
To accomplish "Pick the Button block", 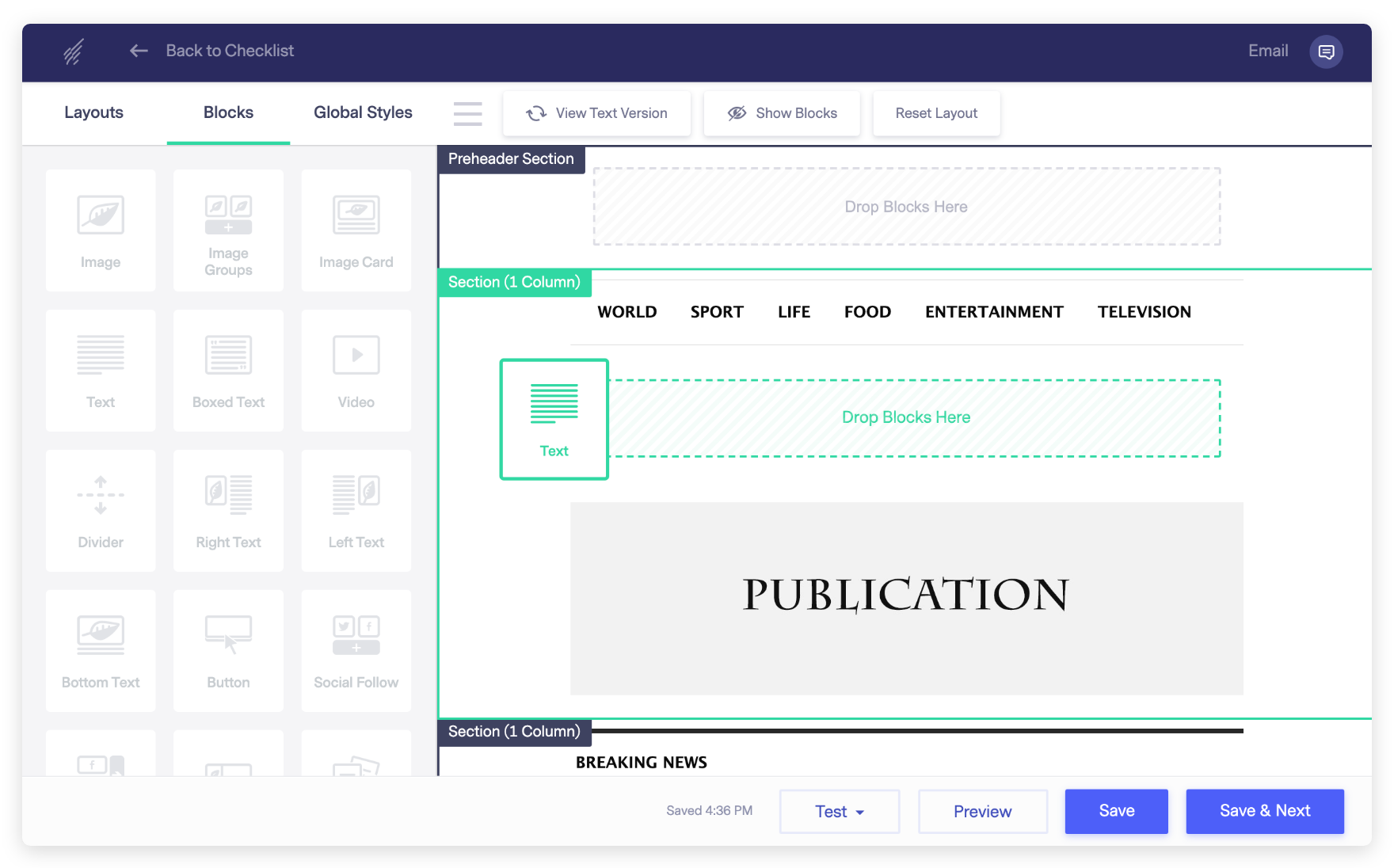I will 228,650.
